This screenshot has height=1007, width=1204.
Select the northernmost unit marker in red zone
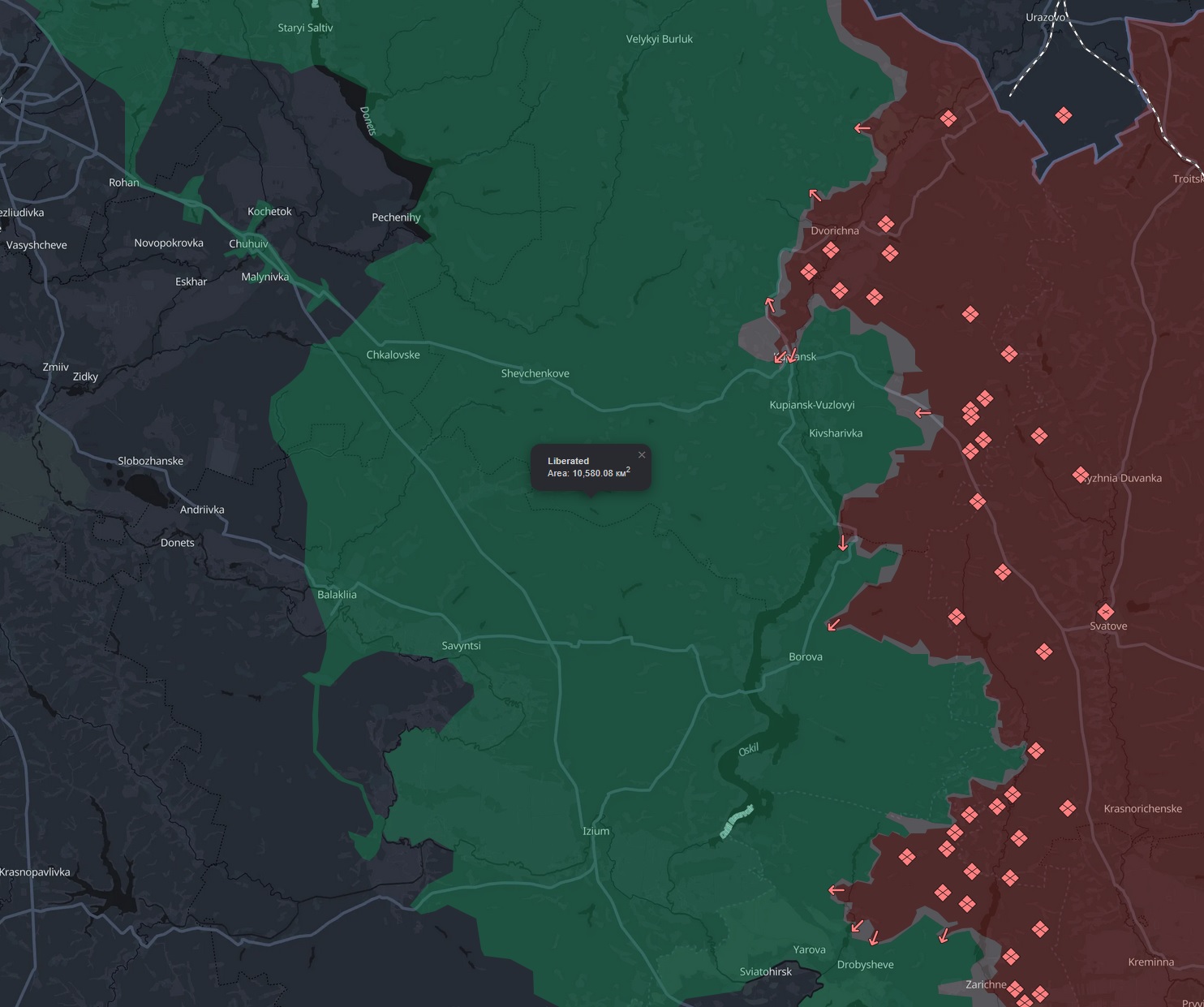coord(948,118)
